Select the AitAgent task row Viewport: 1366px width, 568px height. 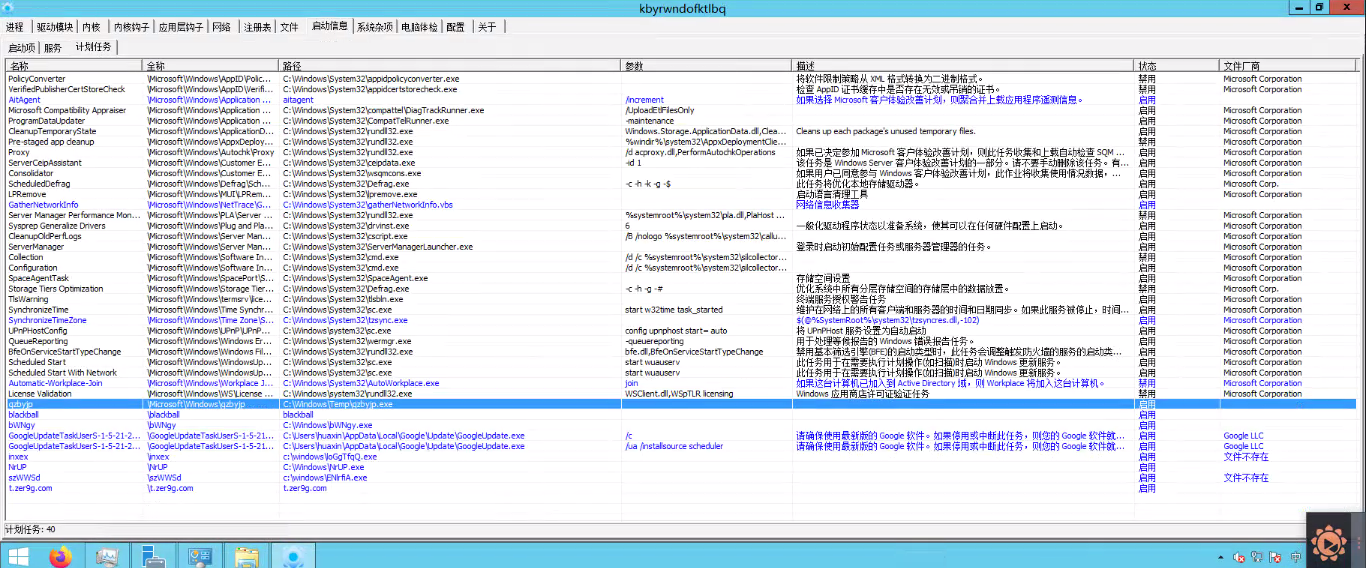coord(680,100)
